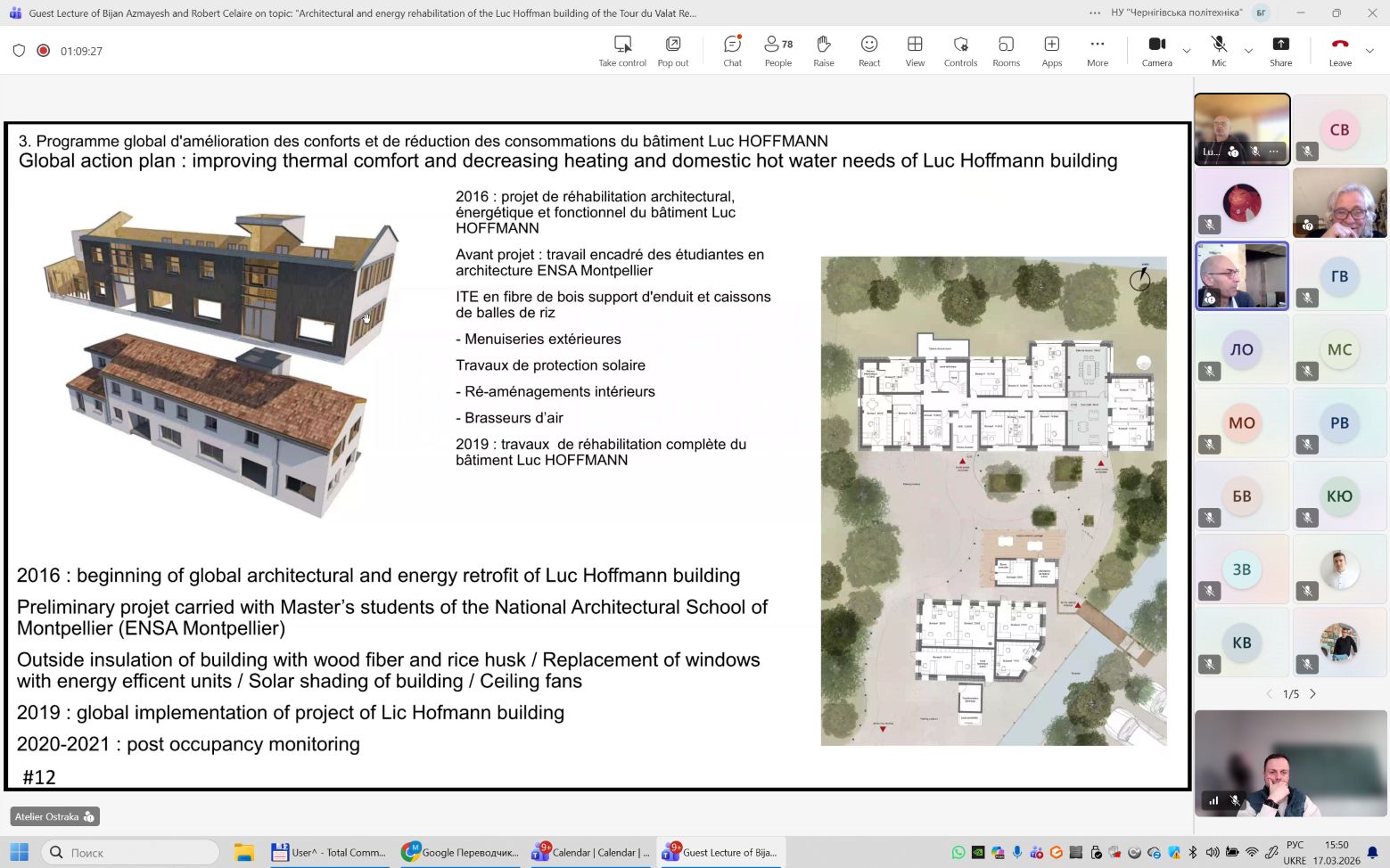The height and width of the screenshot is (868, 1390).
Task: Expand the Leave options dropdown arrow
Action: 1369,51
